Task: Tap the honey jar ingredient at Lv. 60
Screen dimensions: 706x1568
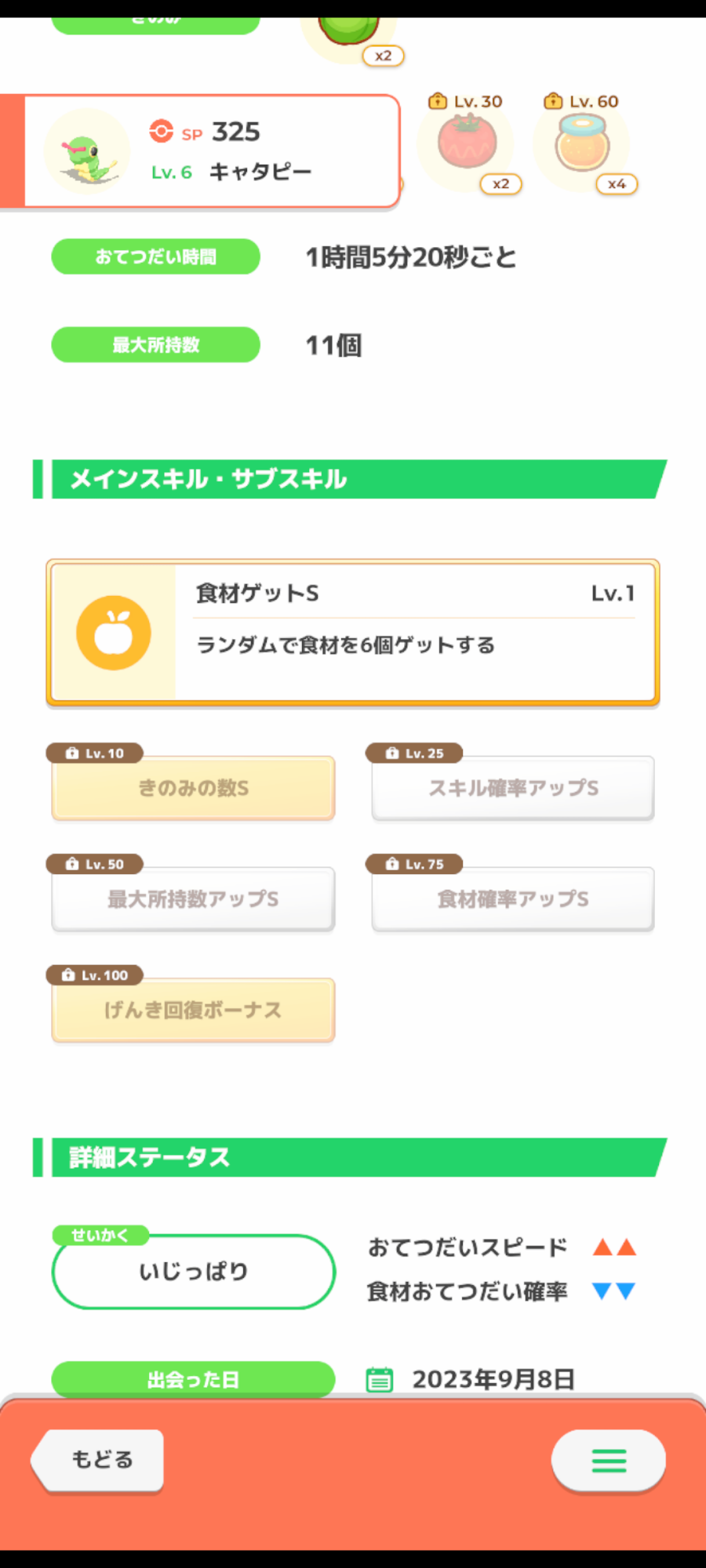Action: (x=582, y=143)
